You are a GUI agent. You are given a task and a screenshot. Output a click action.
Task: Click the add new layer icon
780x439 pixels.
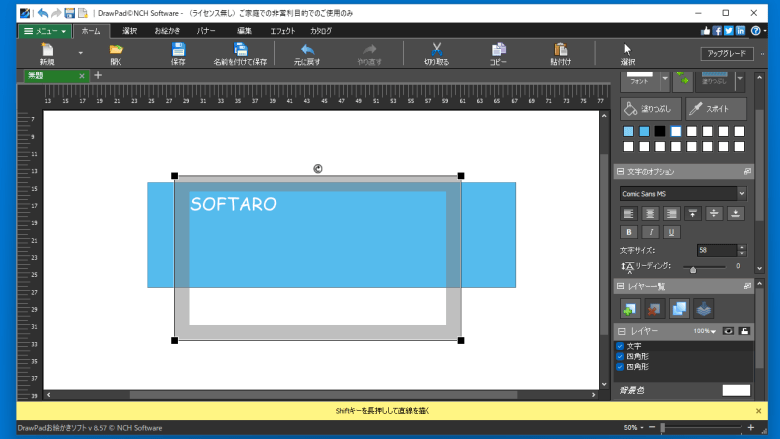(x=630, y=309)
